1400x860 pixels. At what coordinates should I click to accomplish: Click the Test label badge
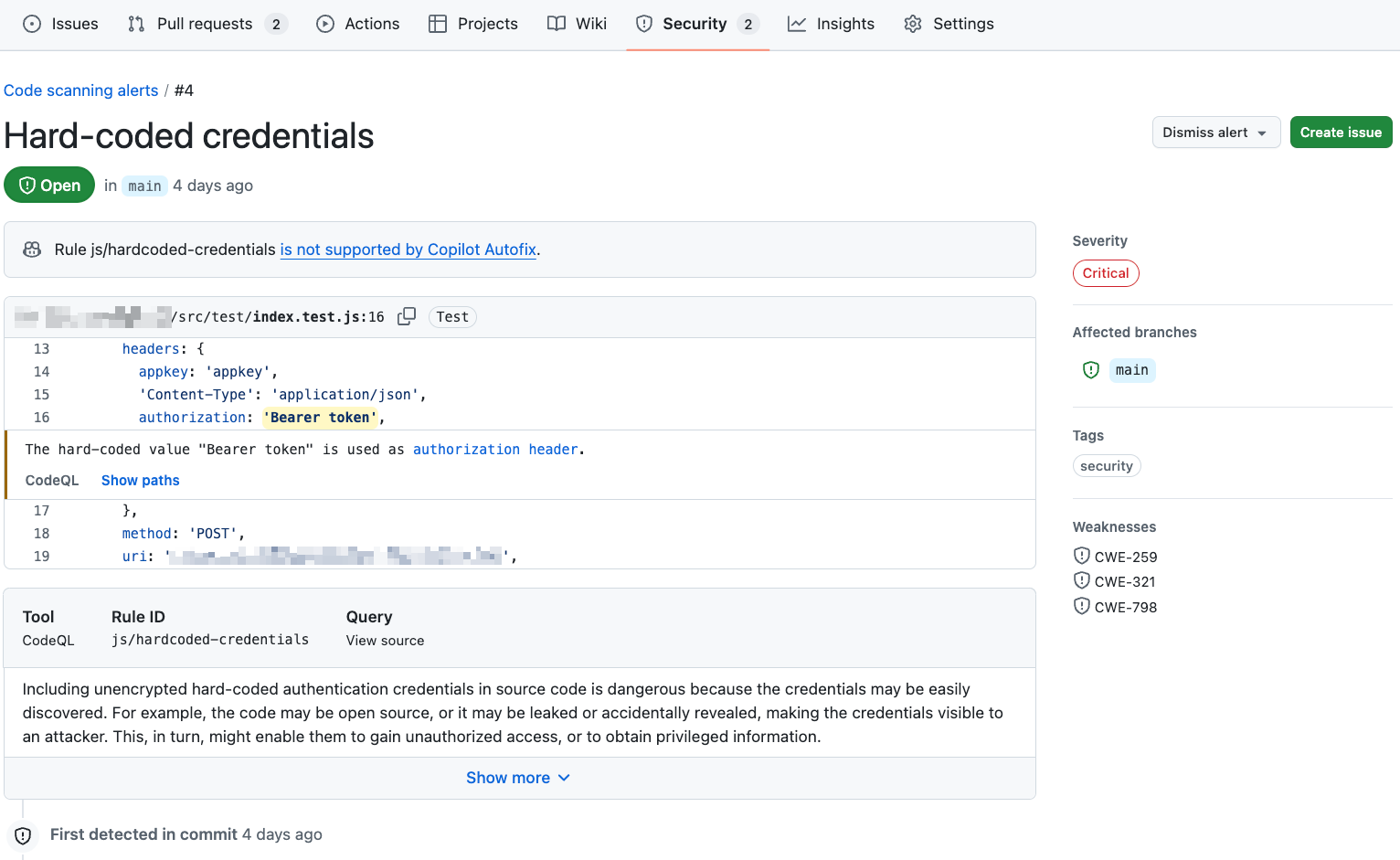tap(452, 317)
